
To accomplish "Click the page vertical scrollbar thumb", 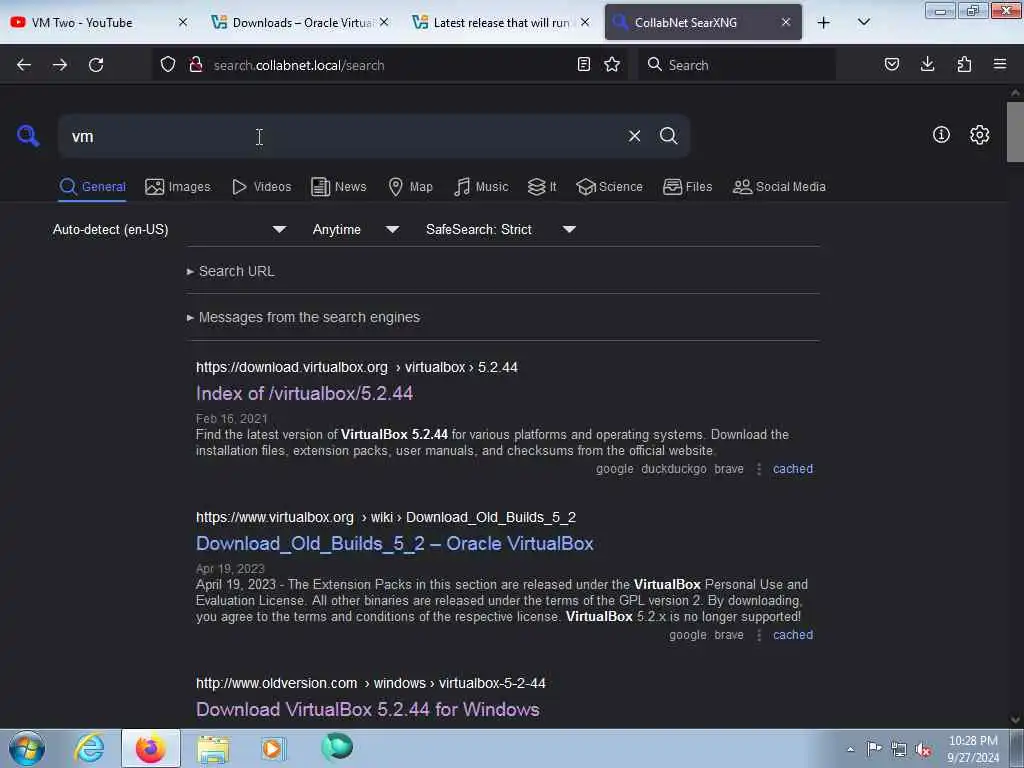I will [x=1015, y=132].
